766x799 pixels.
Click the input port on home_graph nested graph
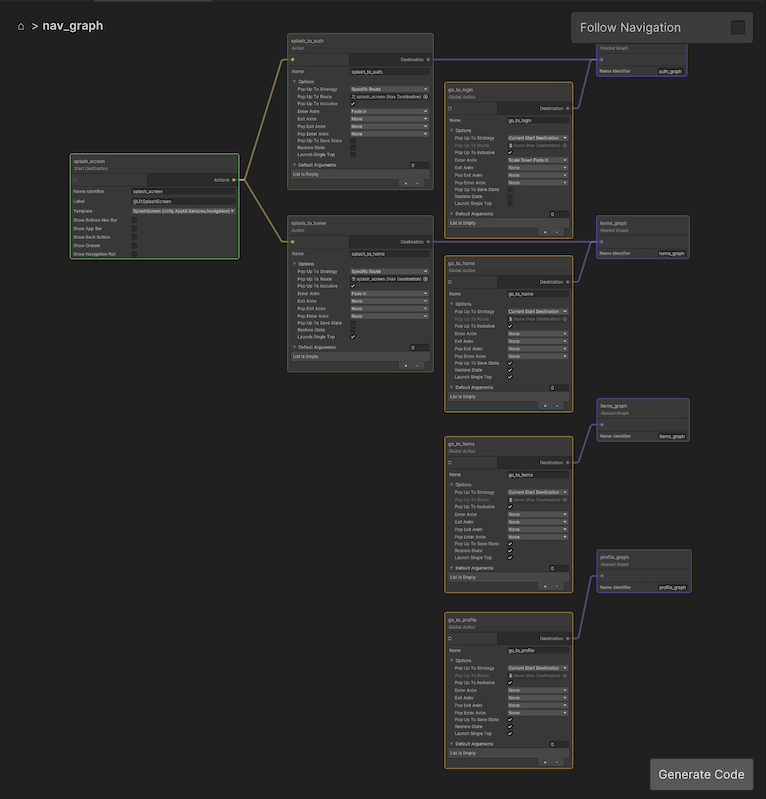point(601,241)
